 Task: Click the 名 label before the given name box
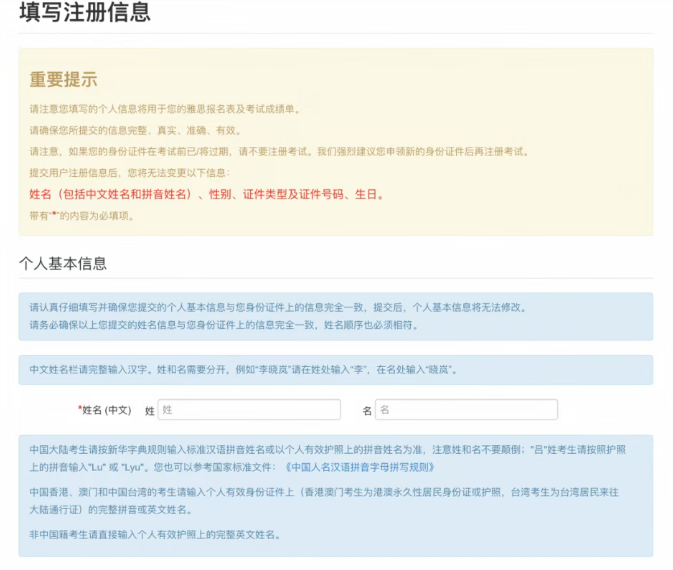coord(367,410)
